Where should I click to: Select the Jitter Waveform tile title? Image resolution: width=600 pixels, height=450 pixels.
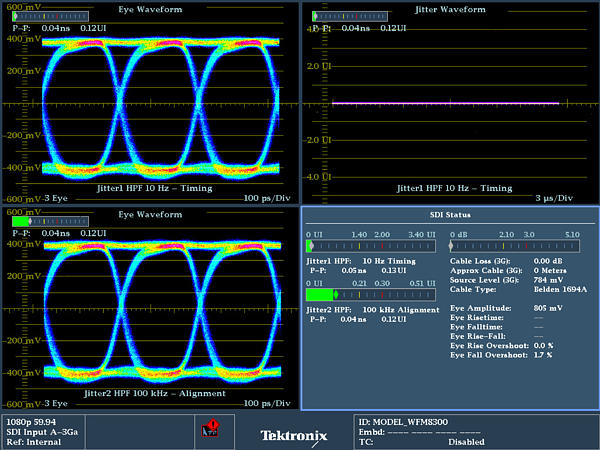(449, 9)
